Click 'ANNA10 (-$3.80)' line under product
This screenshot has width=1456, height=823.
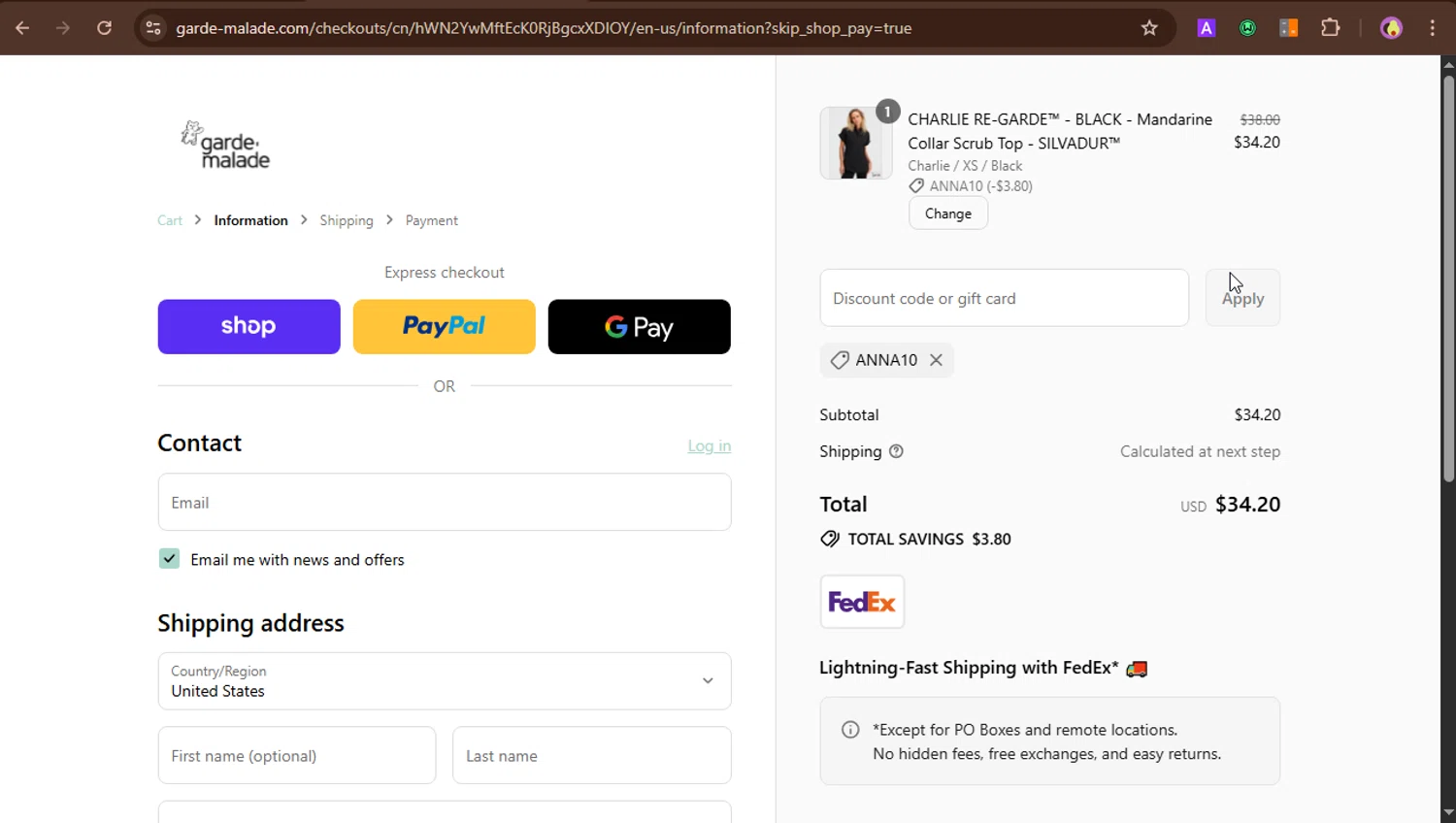click(971, 186)
